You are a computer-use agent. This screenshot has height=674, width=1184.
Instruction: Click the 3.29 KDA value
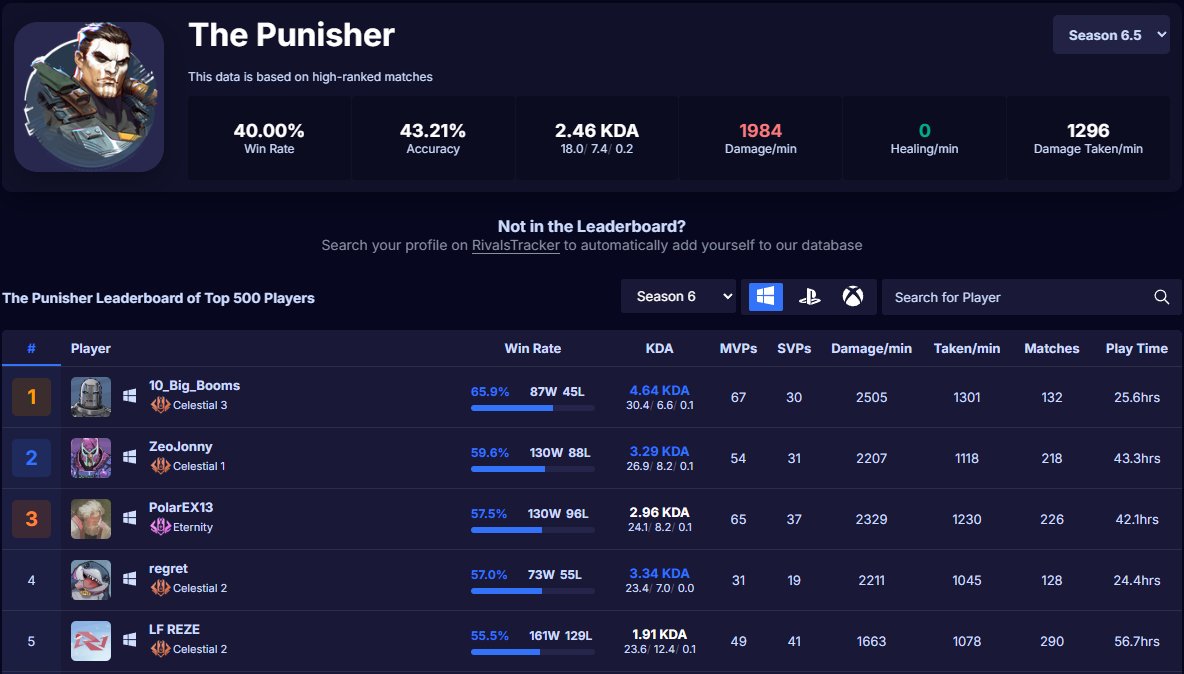(x=659, y=451)
